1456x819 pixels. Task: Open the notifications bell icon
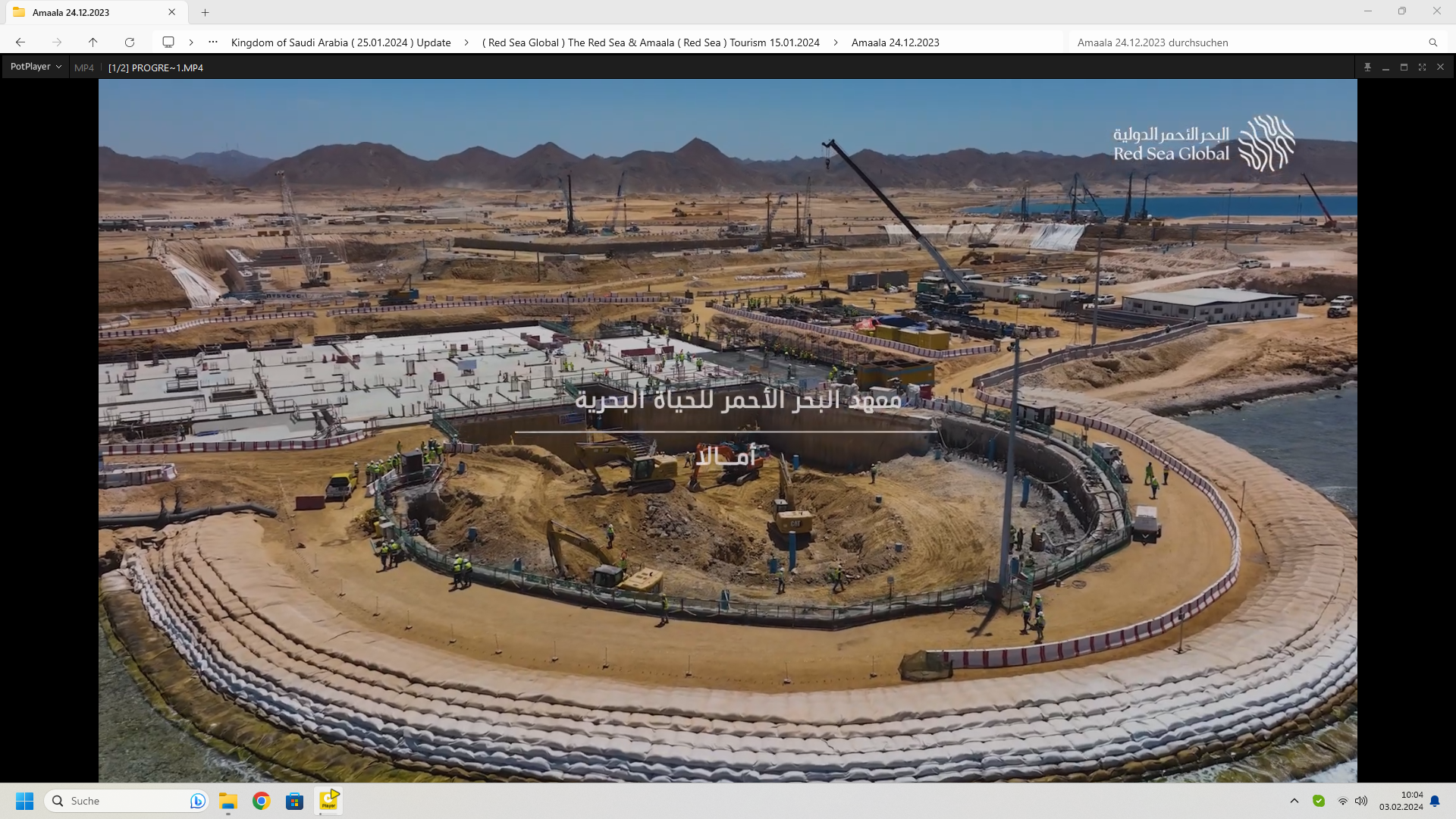1435,801
